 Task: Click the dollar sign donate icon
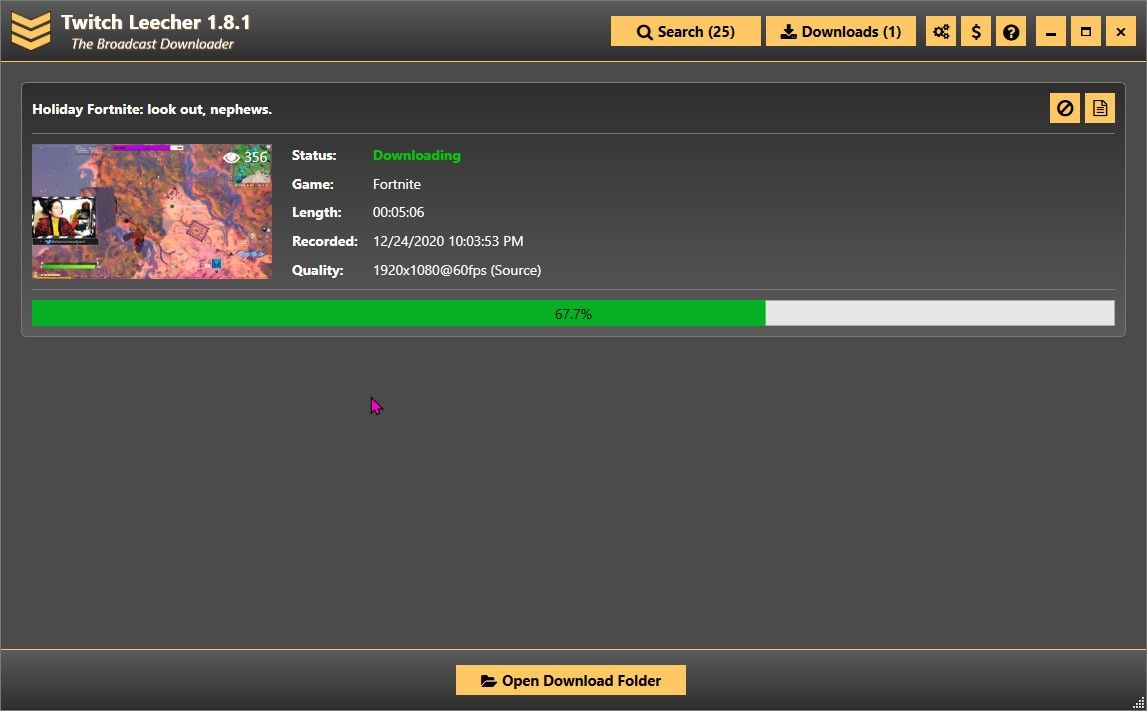pos(976,31)
